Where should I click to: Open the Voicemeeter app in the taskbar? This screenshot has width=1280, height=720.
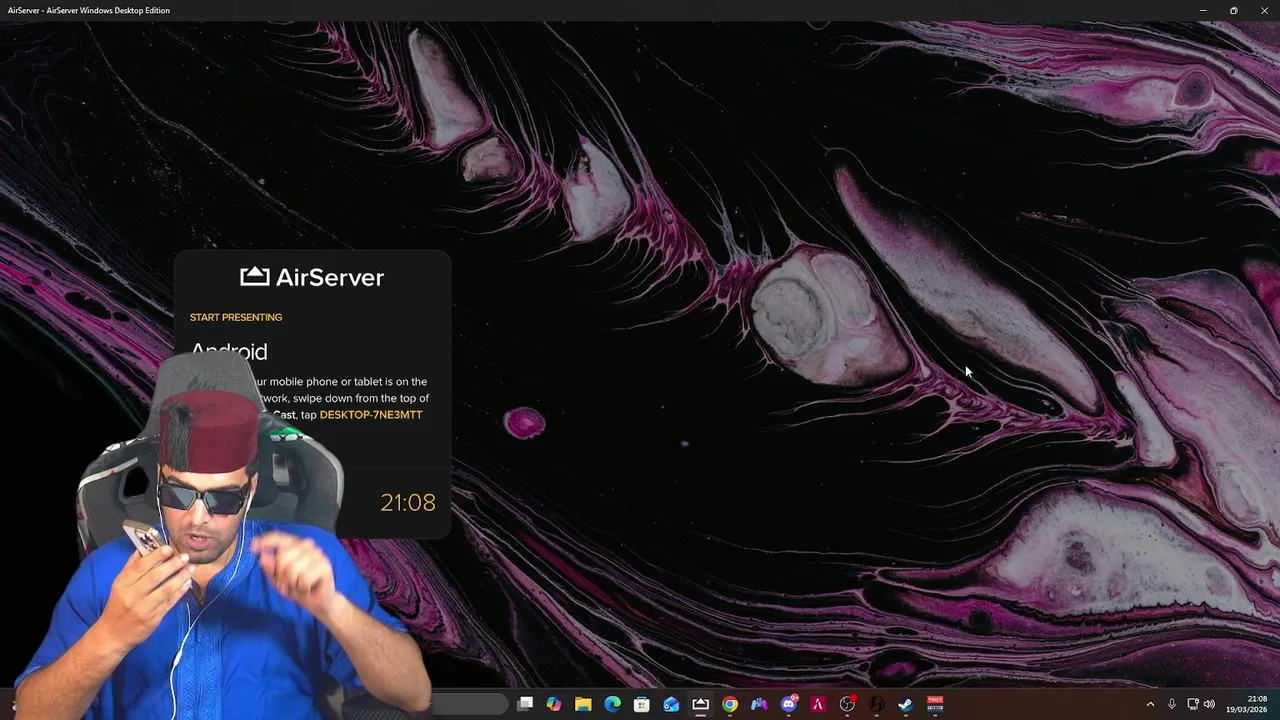coord(935,704)
